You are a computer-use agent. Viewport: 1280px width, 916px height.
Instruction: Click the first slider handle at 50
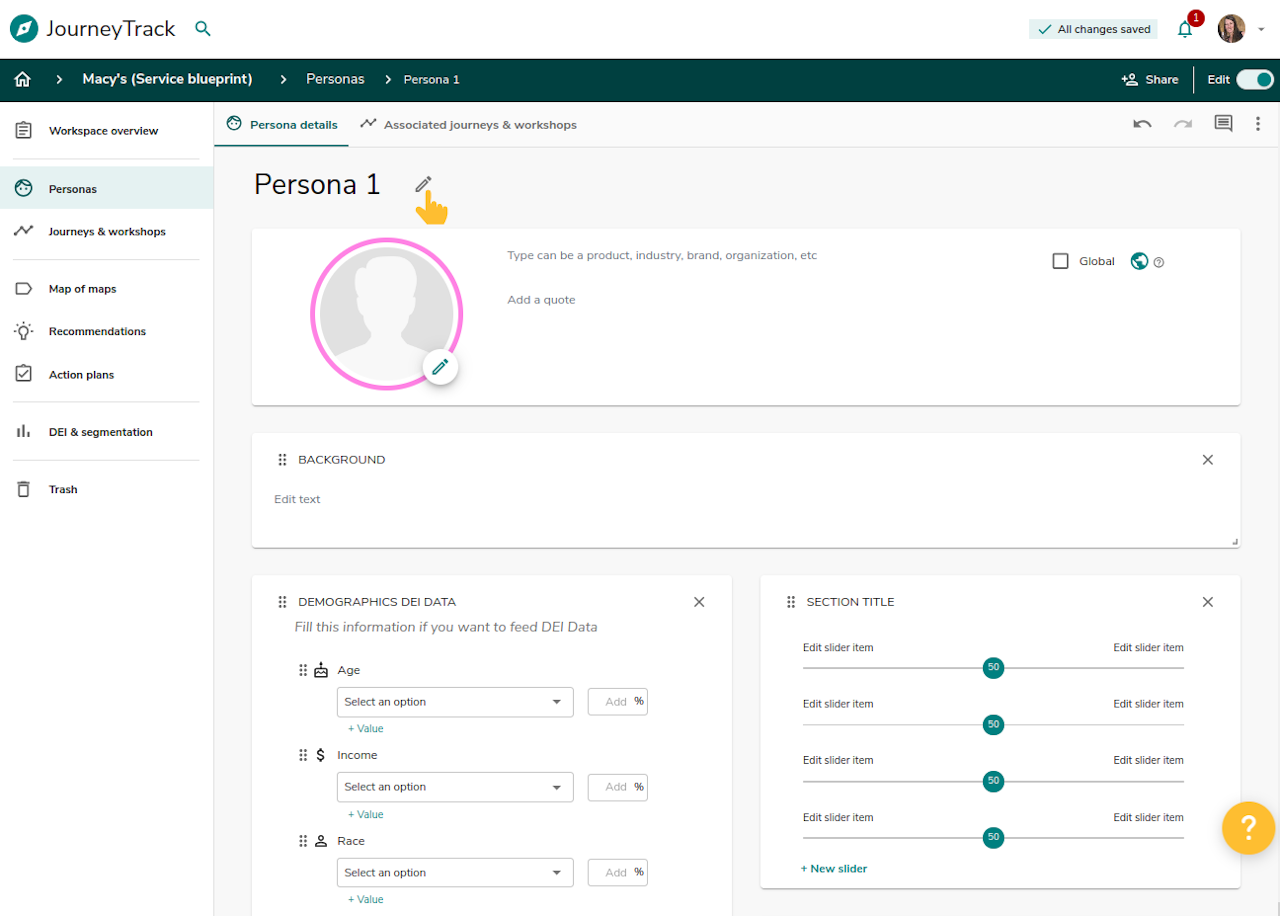click(x=993, y=667)
